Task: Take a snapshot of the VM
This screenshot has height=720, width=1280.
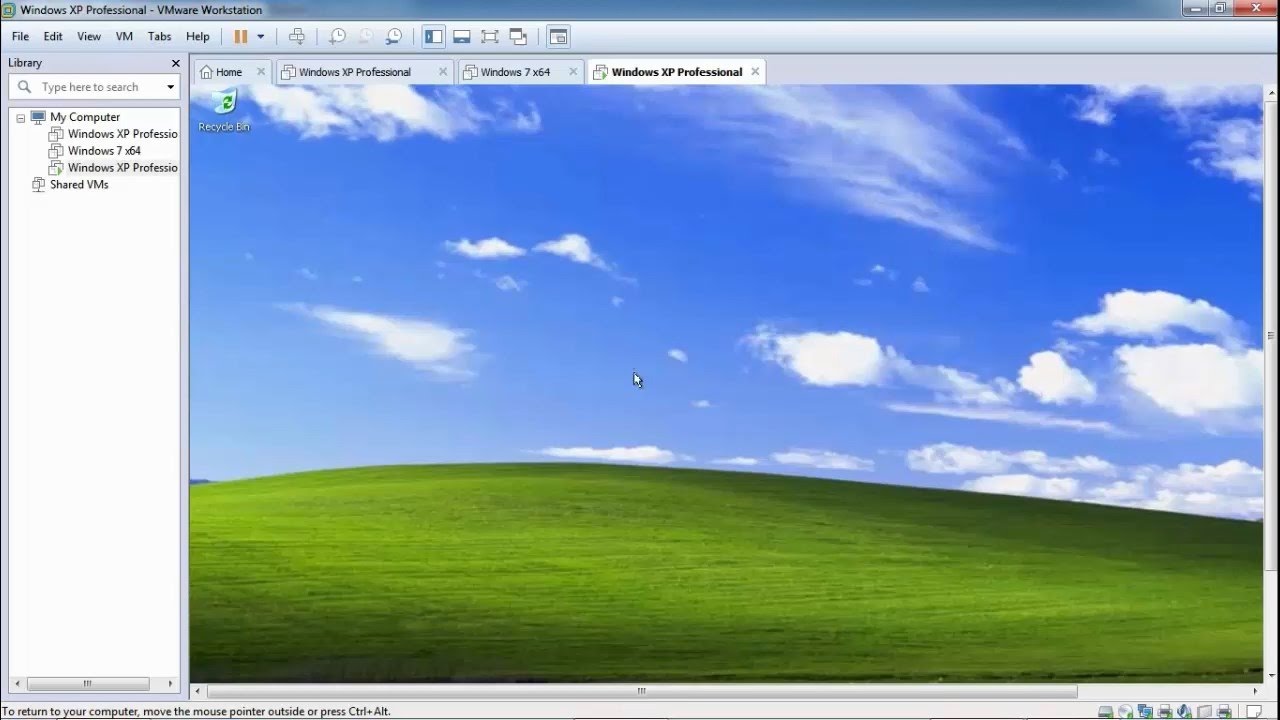Action: [x=338, y=36]
